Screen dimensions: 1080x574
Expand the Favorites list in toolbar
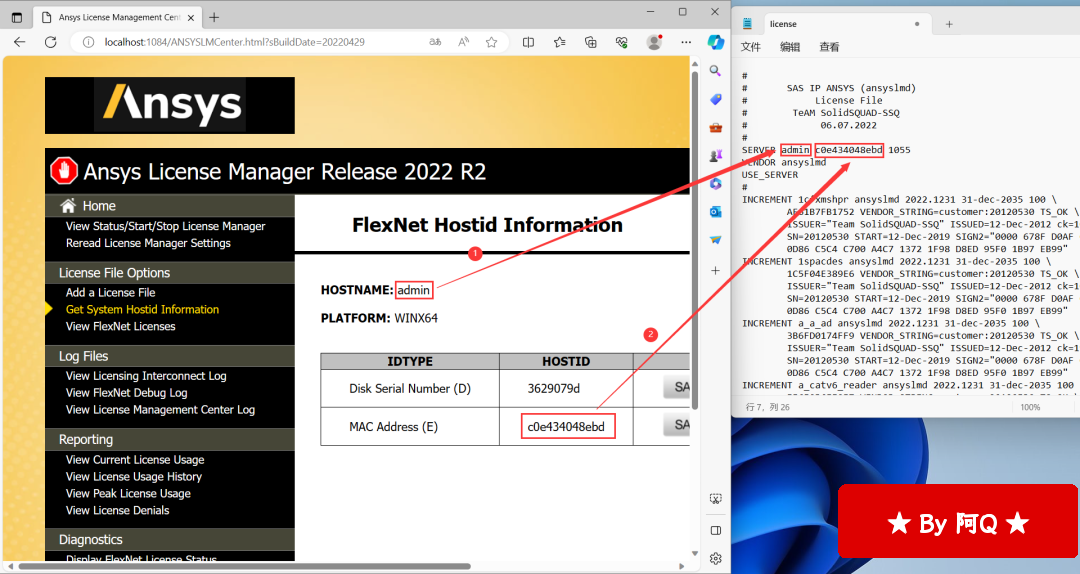(x=559, y=42)
